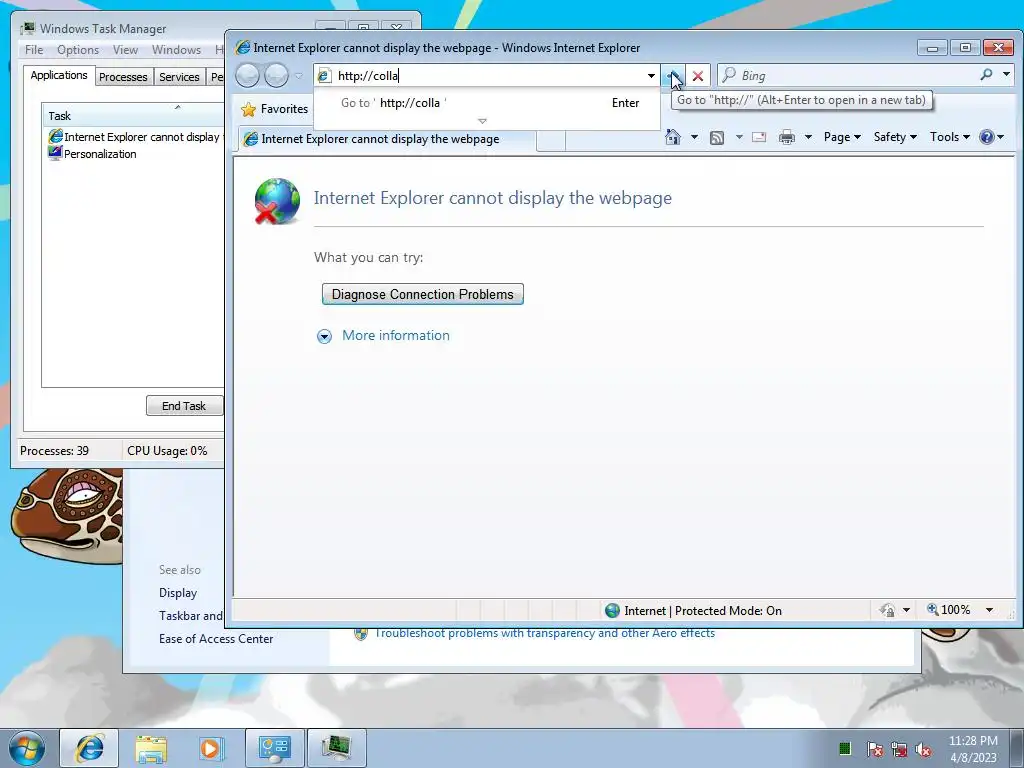Viewport: 1024px width, 768px height.
Task: Open Task Manager Windows menu
Action: point(176,50)
